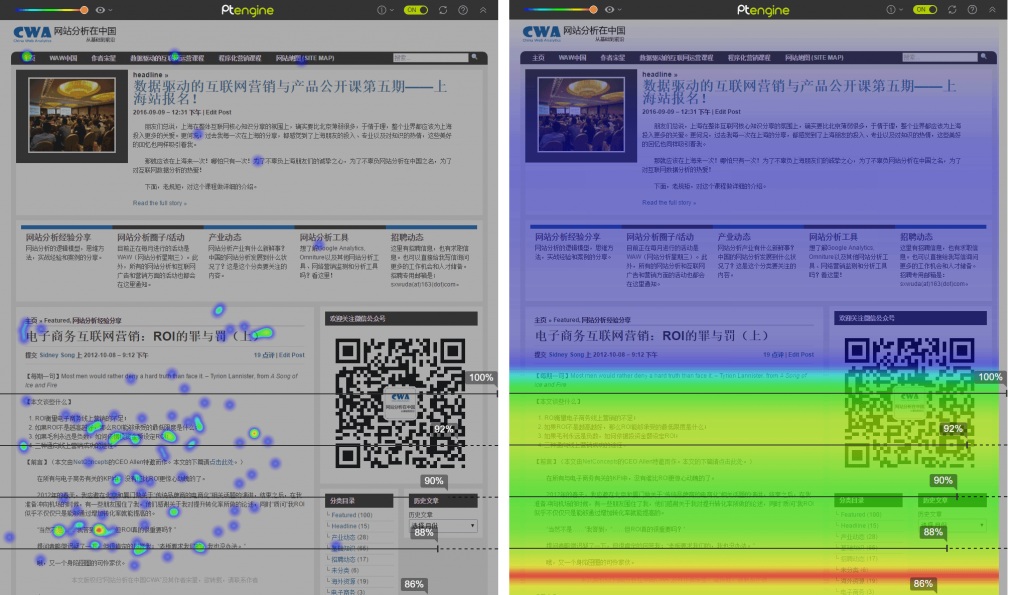The height and width of the screenshot is (595, 1024).
Task: Select WAW中国 in the right panel navigation
Action: click(x=572, y=57)
